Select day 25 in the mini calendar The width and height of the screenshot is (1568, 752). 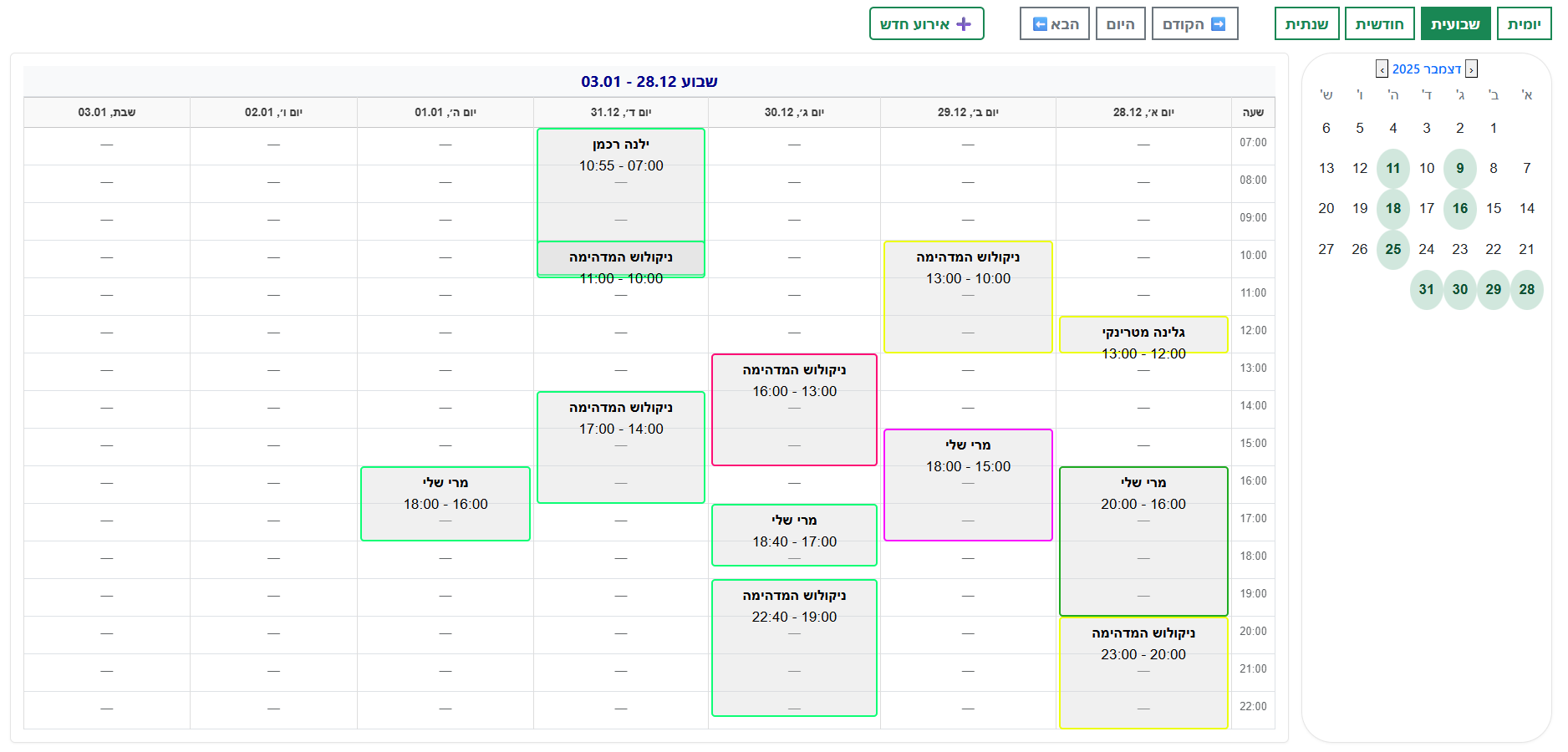[1393, 249]
